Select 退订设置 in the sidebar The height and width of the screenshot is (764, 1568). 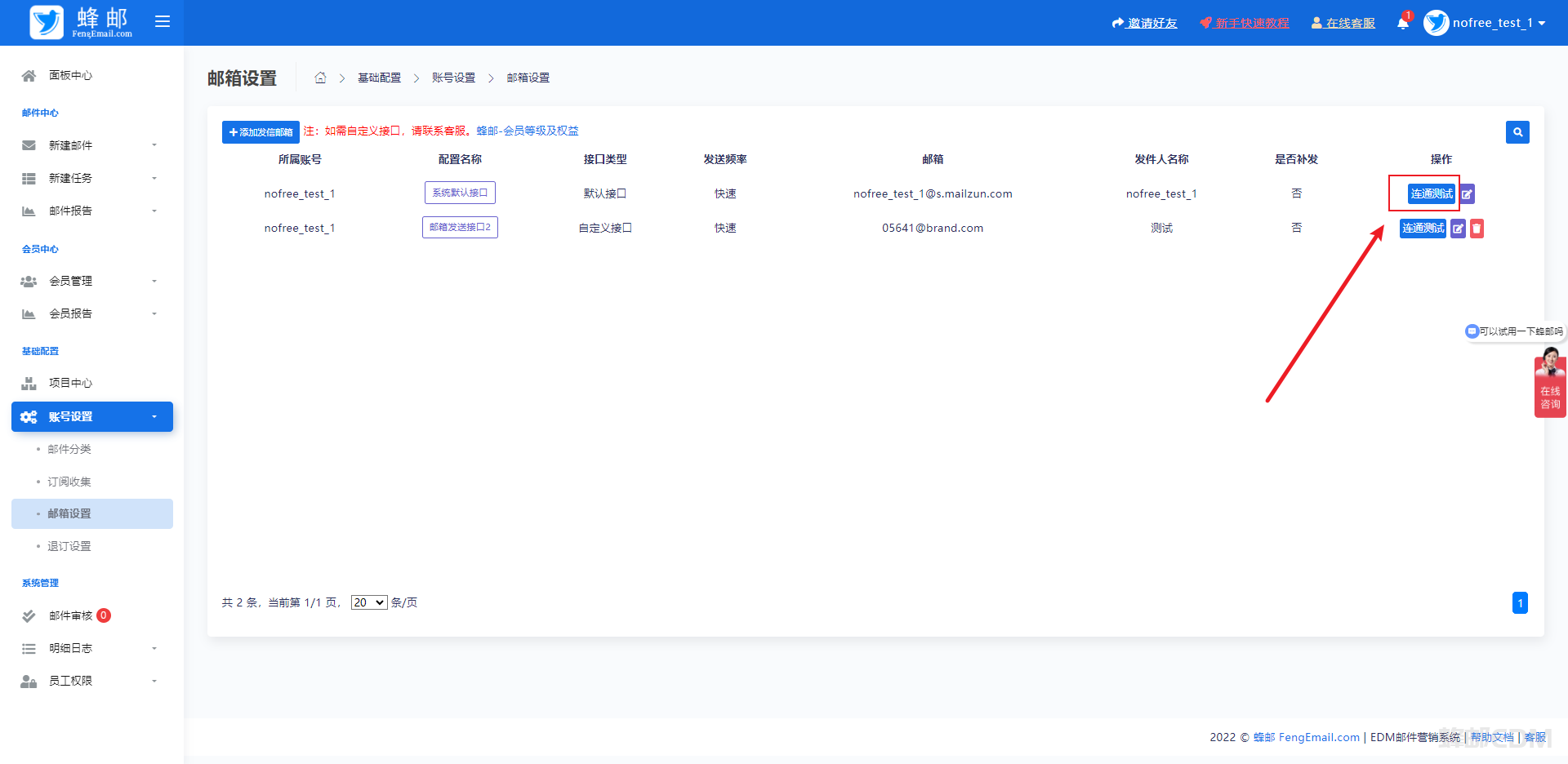pos(69,546)
